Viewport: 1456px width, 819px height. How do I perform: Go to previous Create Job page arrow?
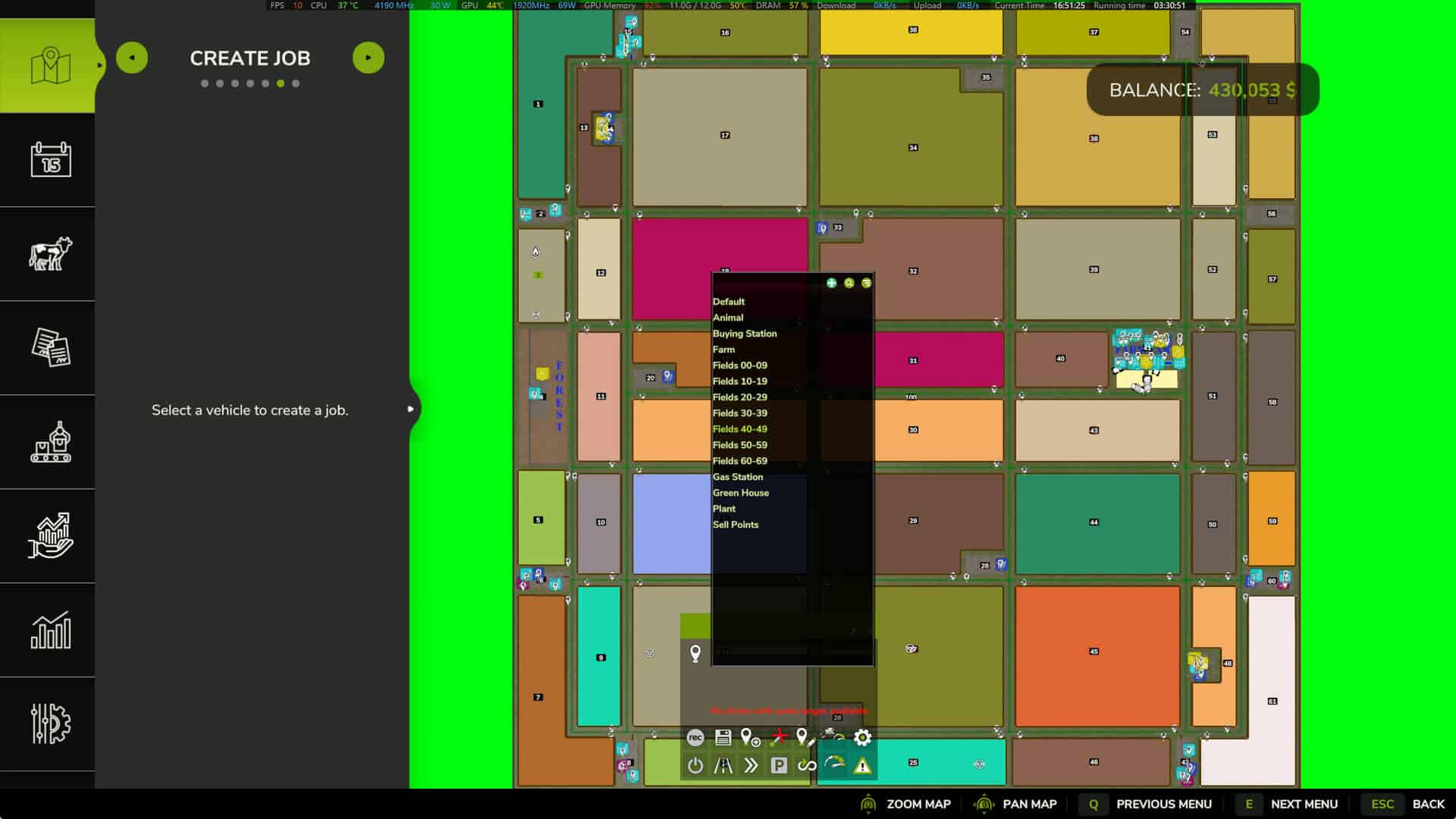(x=132, y=58)
